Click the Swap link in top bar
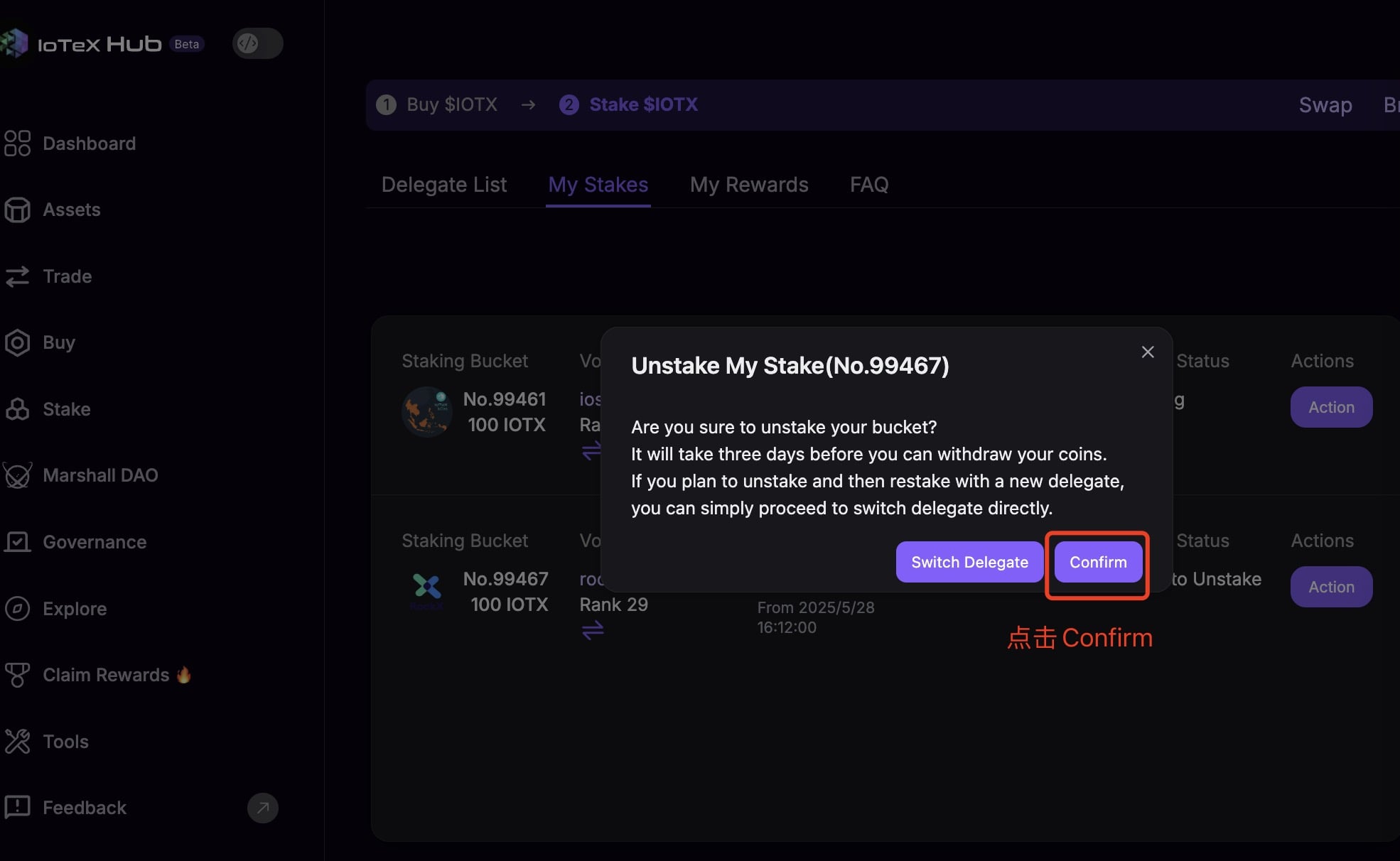Viewport: 1400px width, 861px height. (x=1325, y=105)
